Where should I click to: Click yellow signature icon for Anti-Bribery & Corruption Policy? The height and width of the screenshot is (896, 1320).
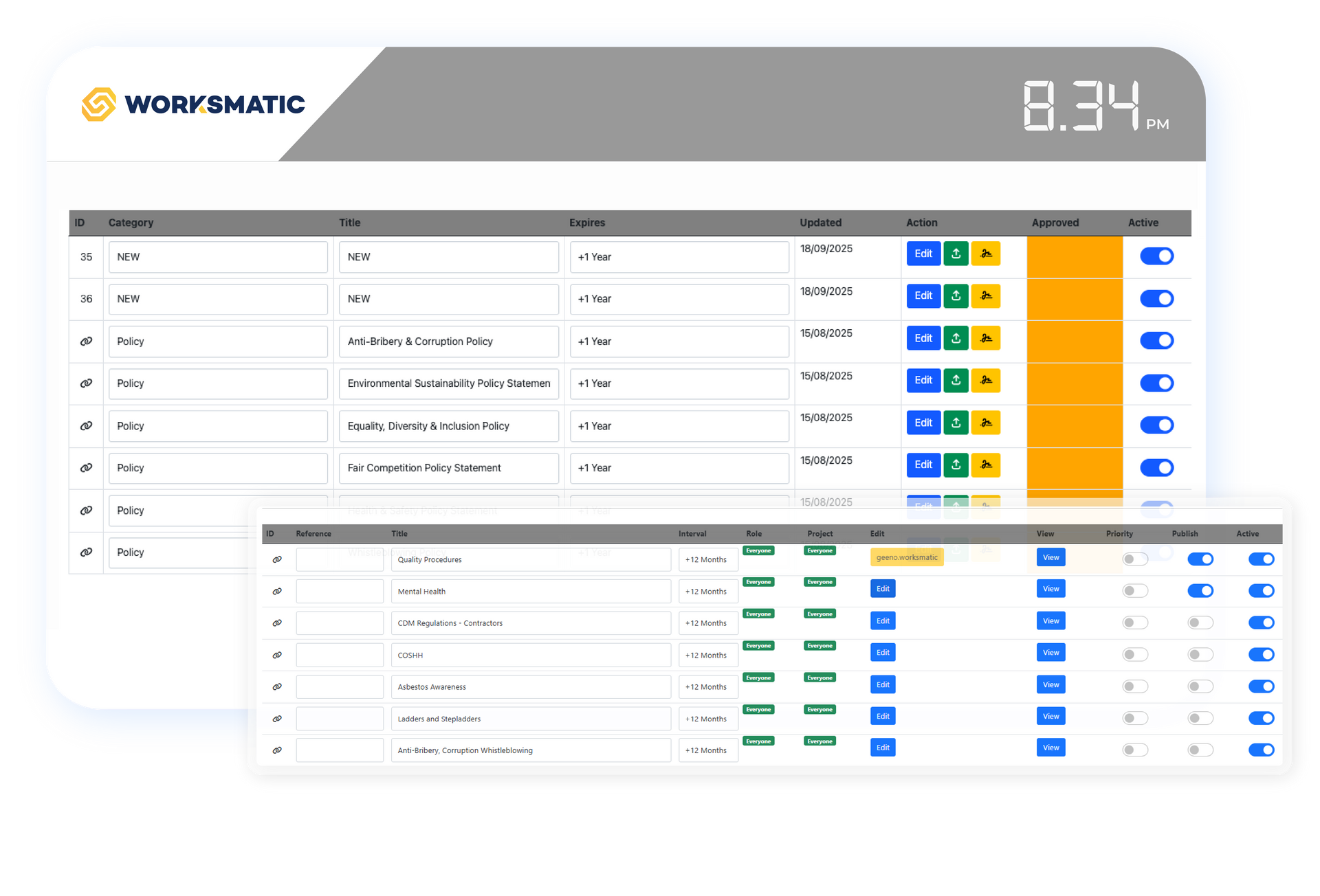click(985, 338)
